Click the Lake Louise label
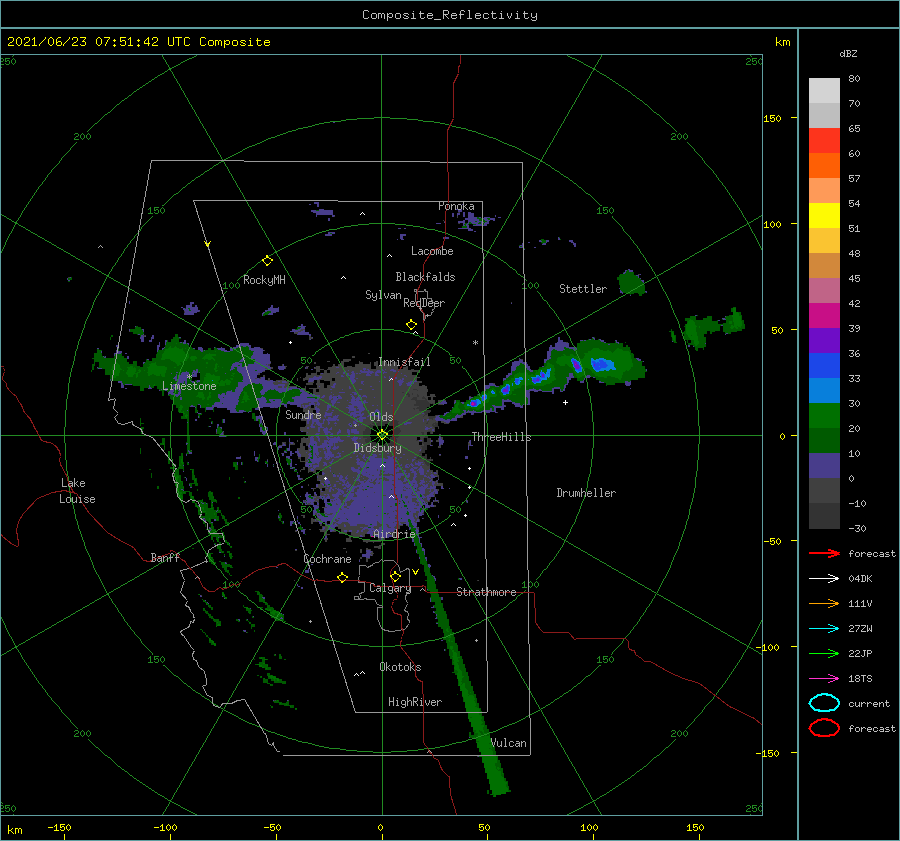Viewport: 900px width, 841px height. point(77,491)
